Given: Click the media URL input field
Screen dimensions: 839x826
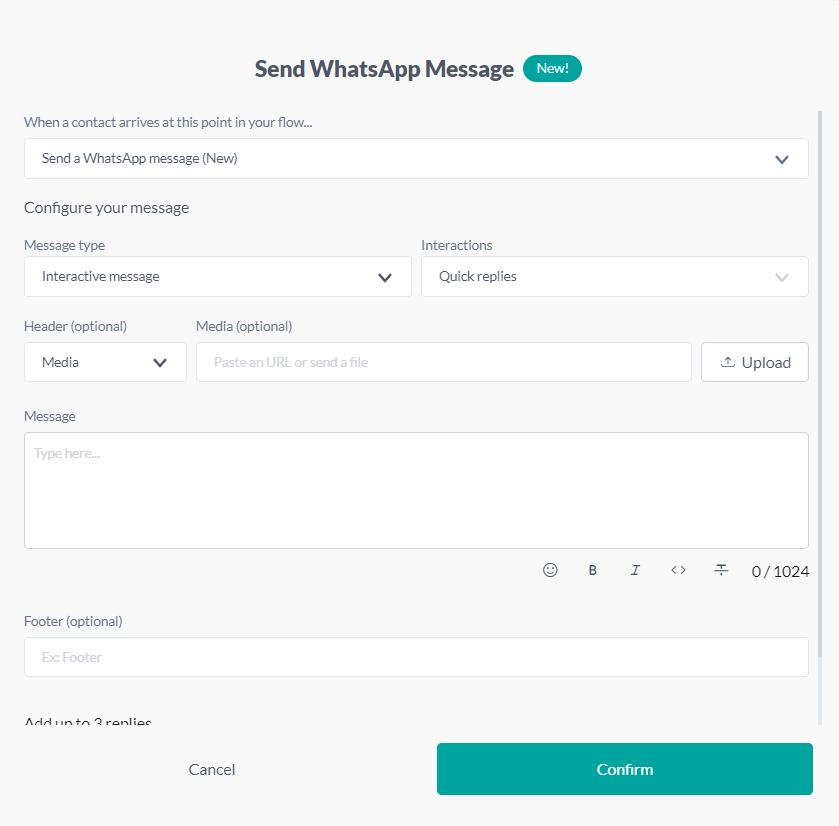Looking at the screenshot, I should click(x=443, y=362).
